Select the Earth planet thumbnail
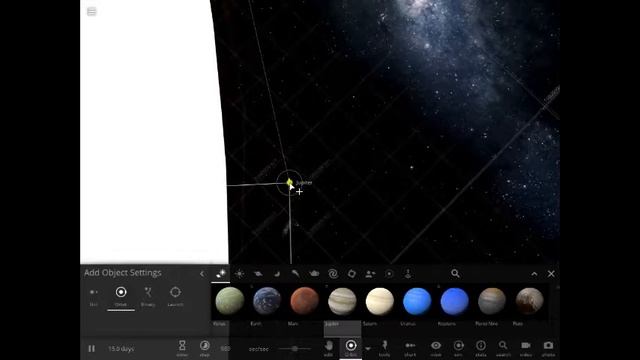640x360 pixels. pyautogui.click(x=267, y=301)
